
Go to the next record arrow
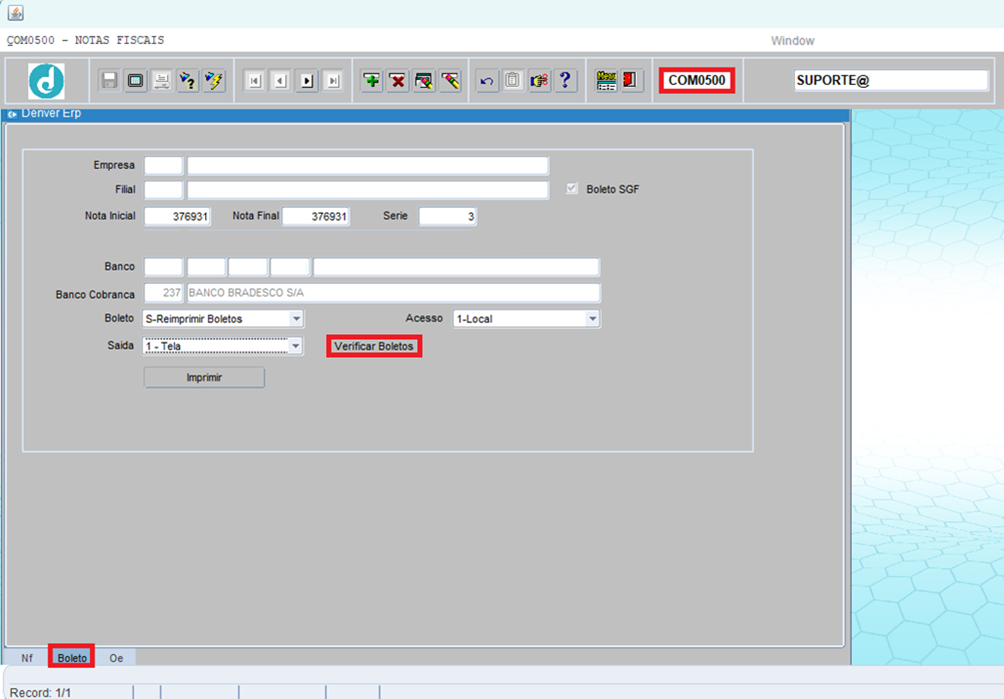point(307,81)
